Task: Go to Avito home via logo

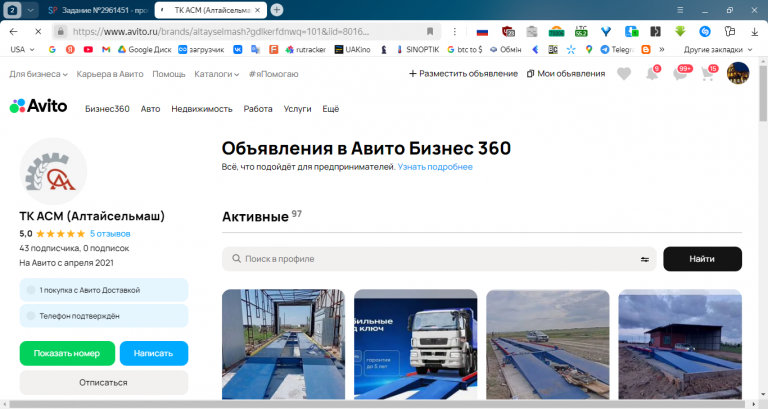Action: tap(38, 106)
